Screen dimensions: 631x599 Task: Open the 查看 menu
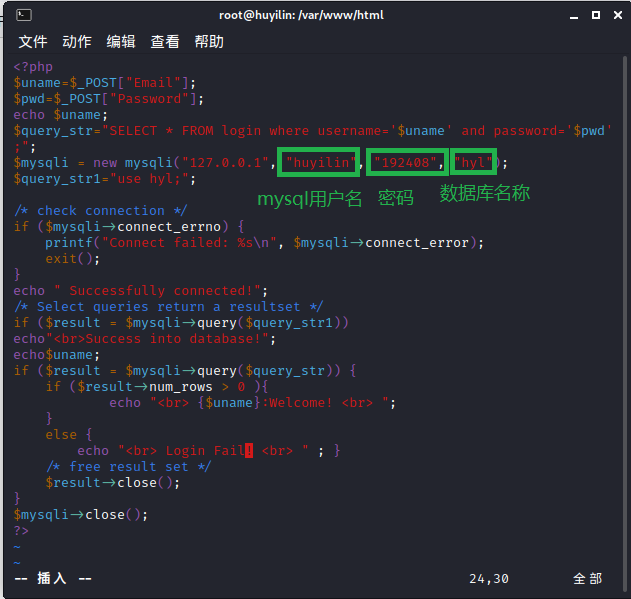[x=165, y=41]
